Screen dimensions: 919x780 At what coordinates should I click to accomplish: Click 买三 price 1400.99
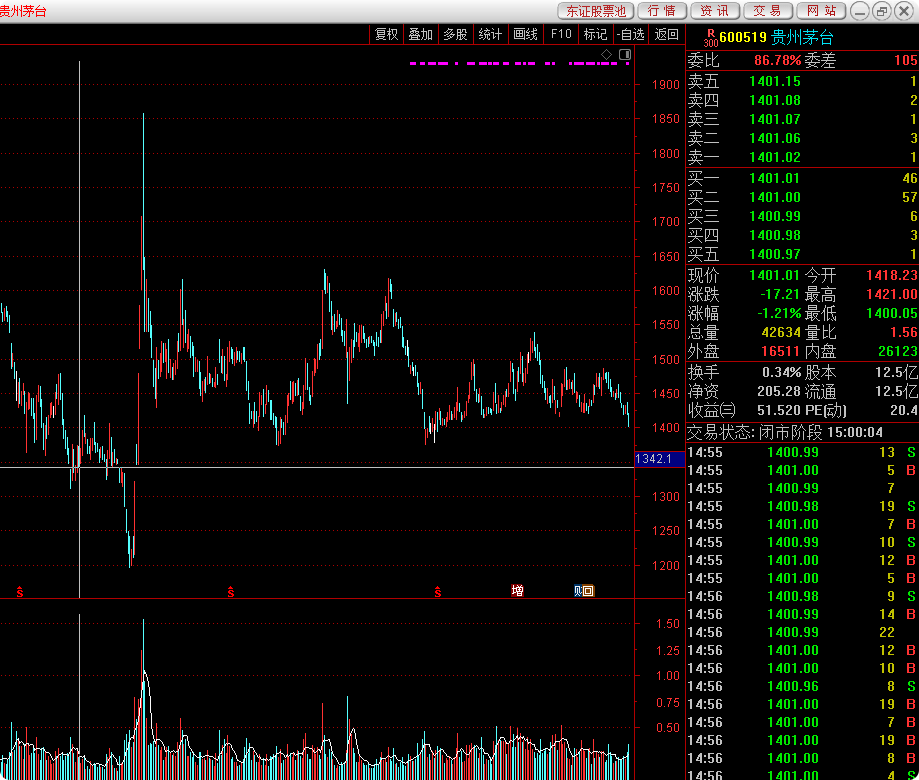pyautogui.click(x=774, y=216)
